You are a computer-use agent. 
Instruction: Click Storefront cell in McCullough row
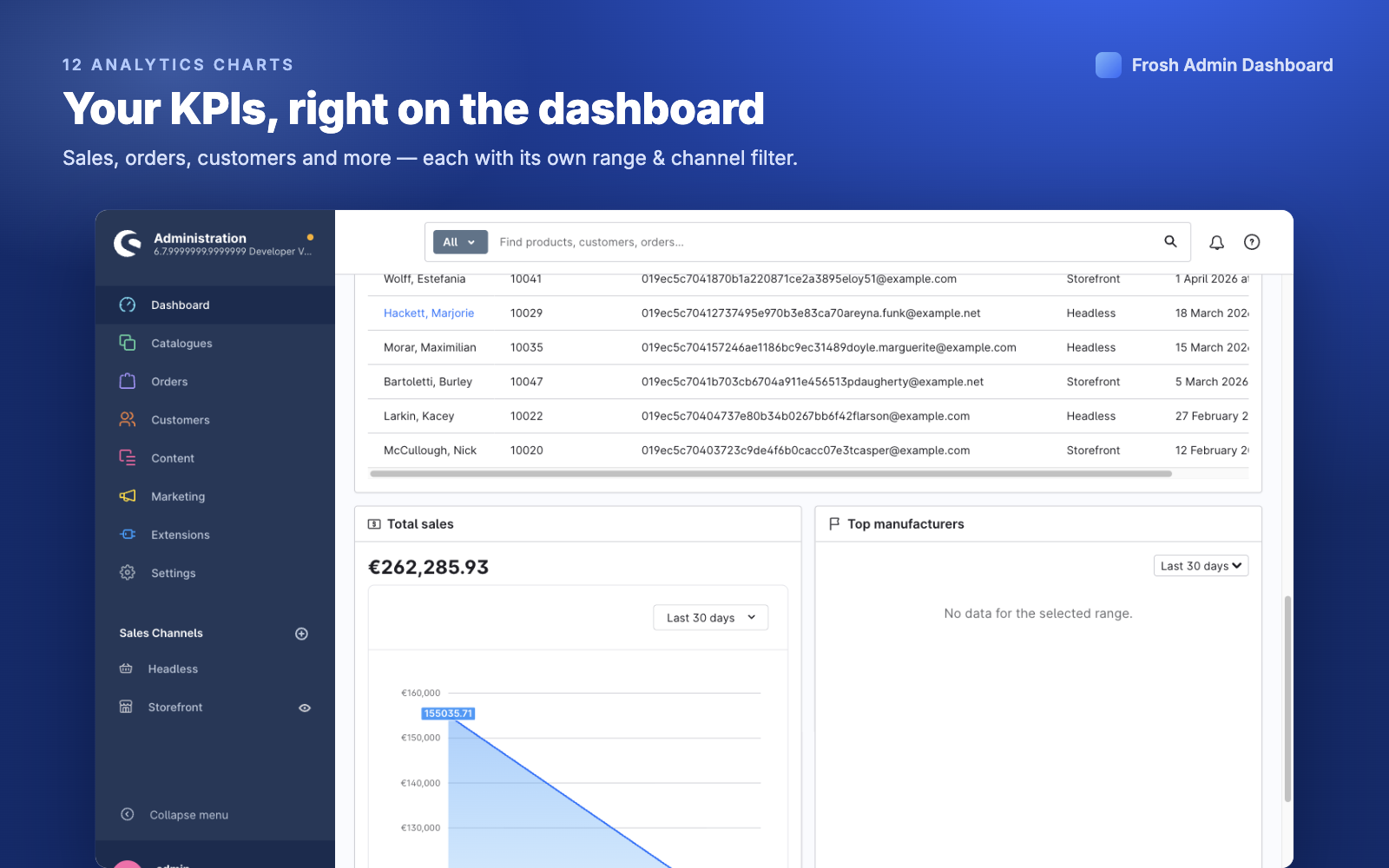(1093, 450)
